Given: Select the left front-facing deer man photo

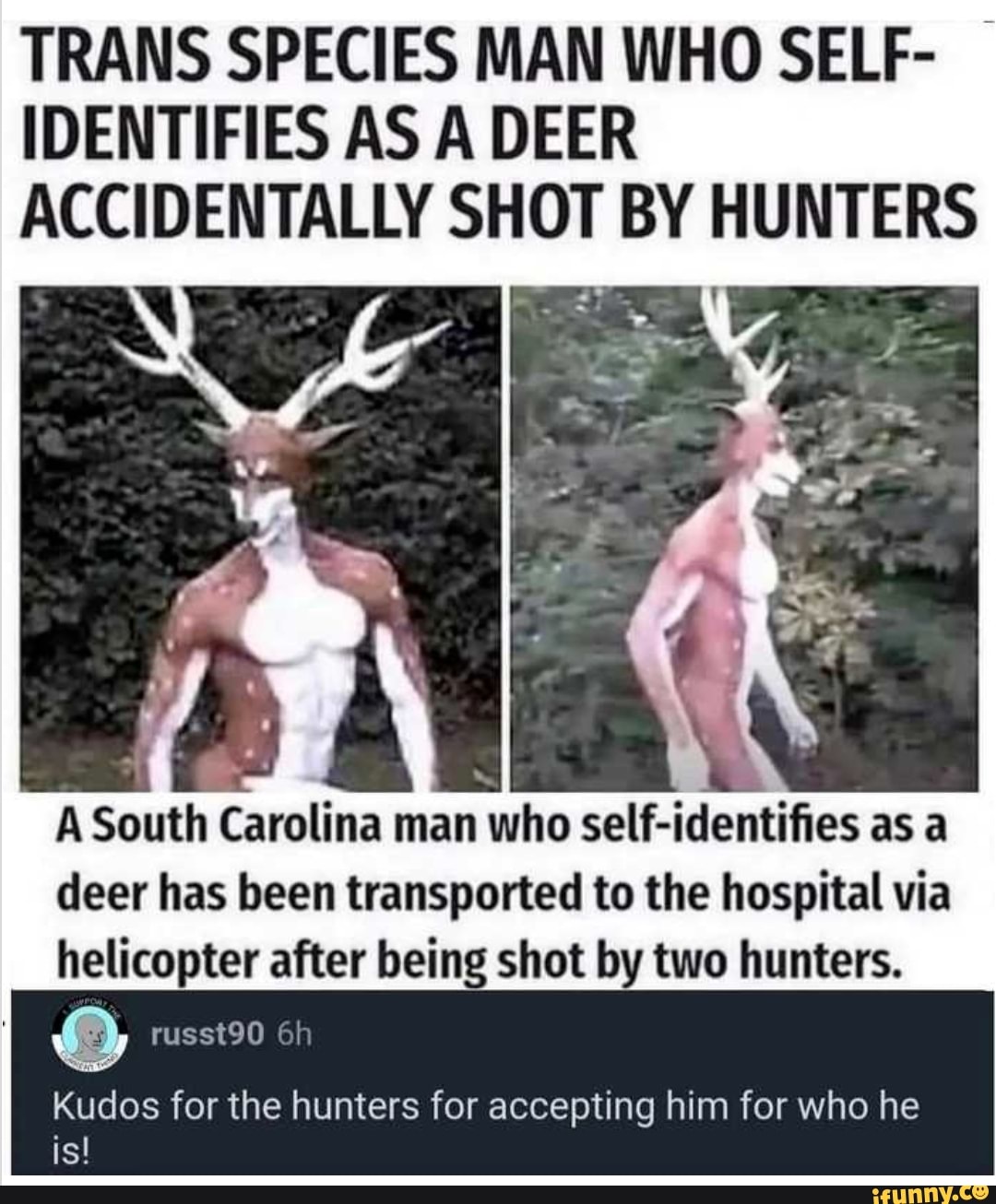Looking at the screenshot, I should [x=258, y=538].
